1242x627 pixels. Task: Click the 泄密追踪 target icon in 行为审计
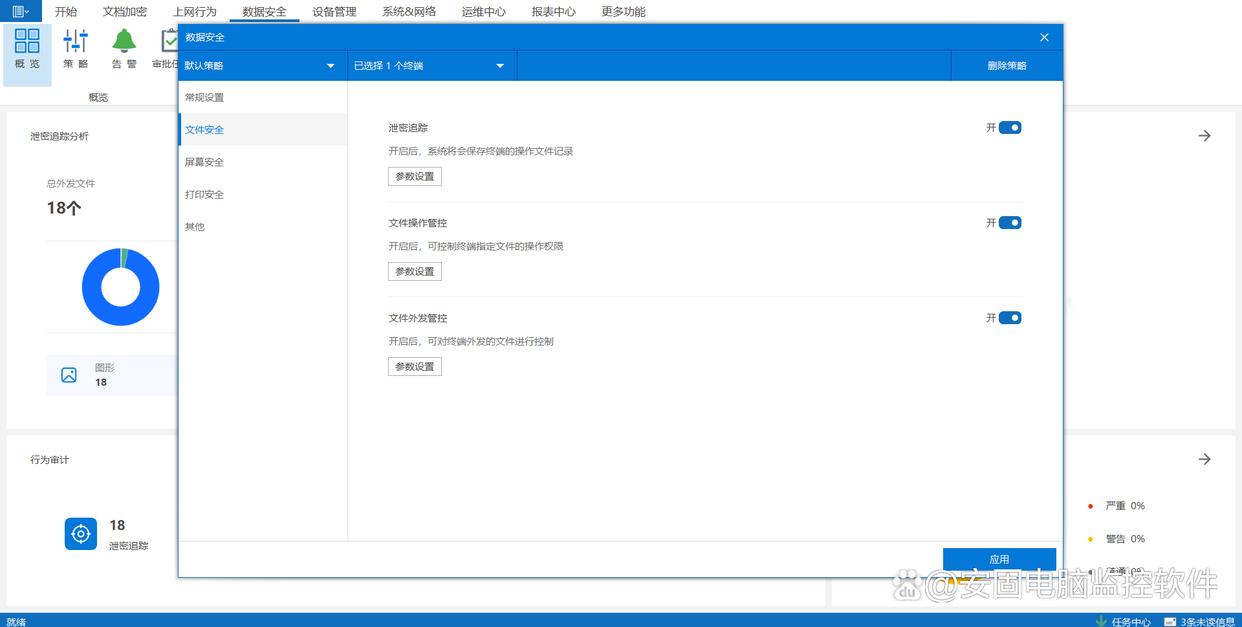coord(81,533)
